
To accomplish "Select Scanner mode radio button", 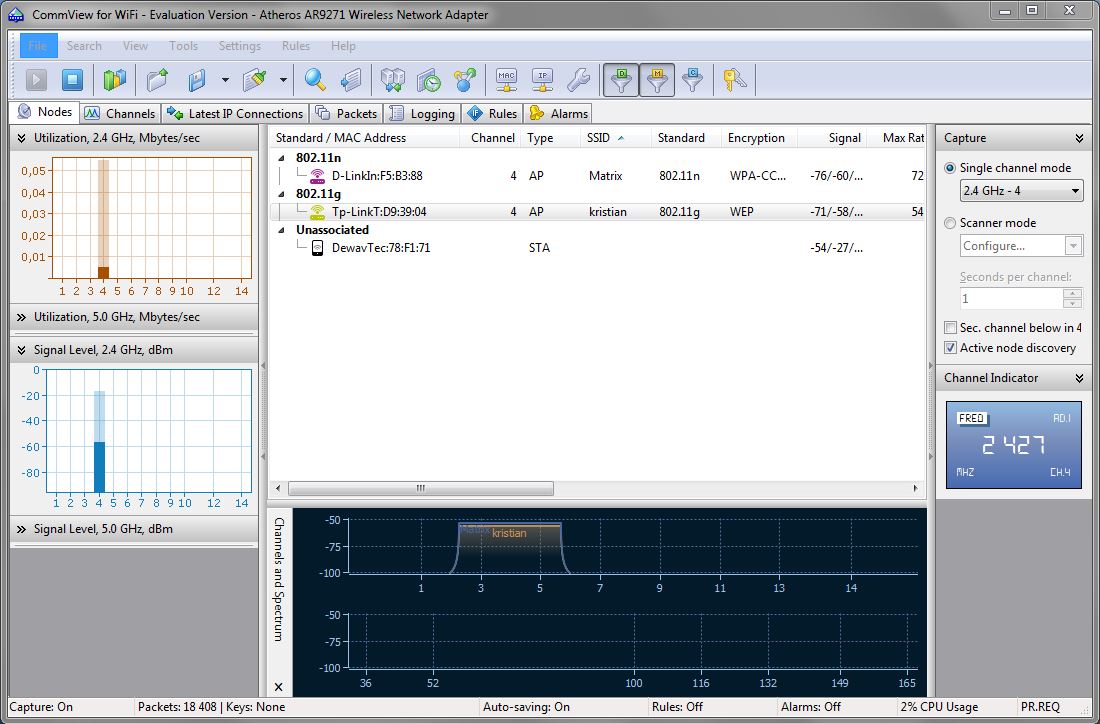I will coord(950,223).
